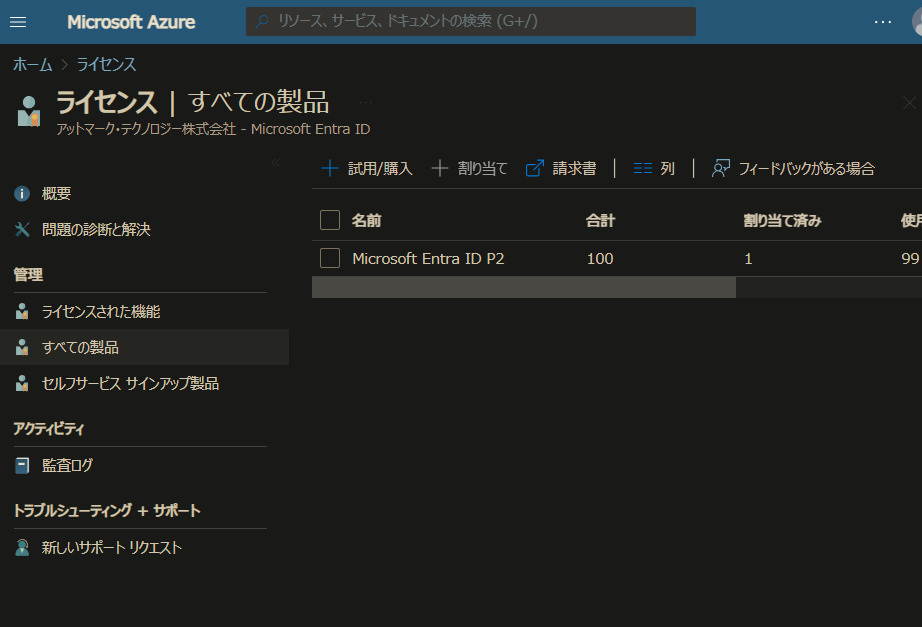Click the plus icon for 試用/購入
The image size is (922, 627).
(x=330, y=168)
